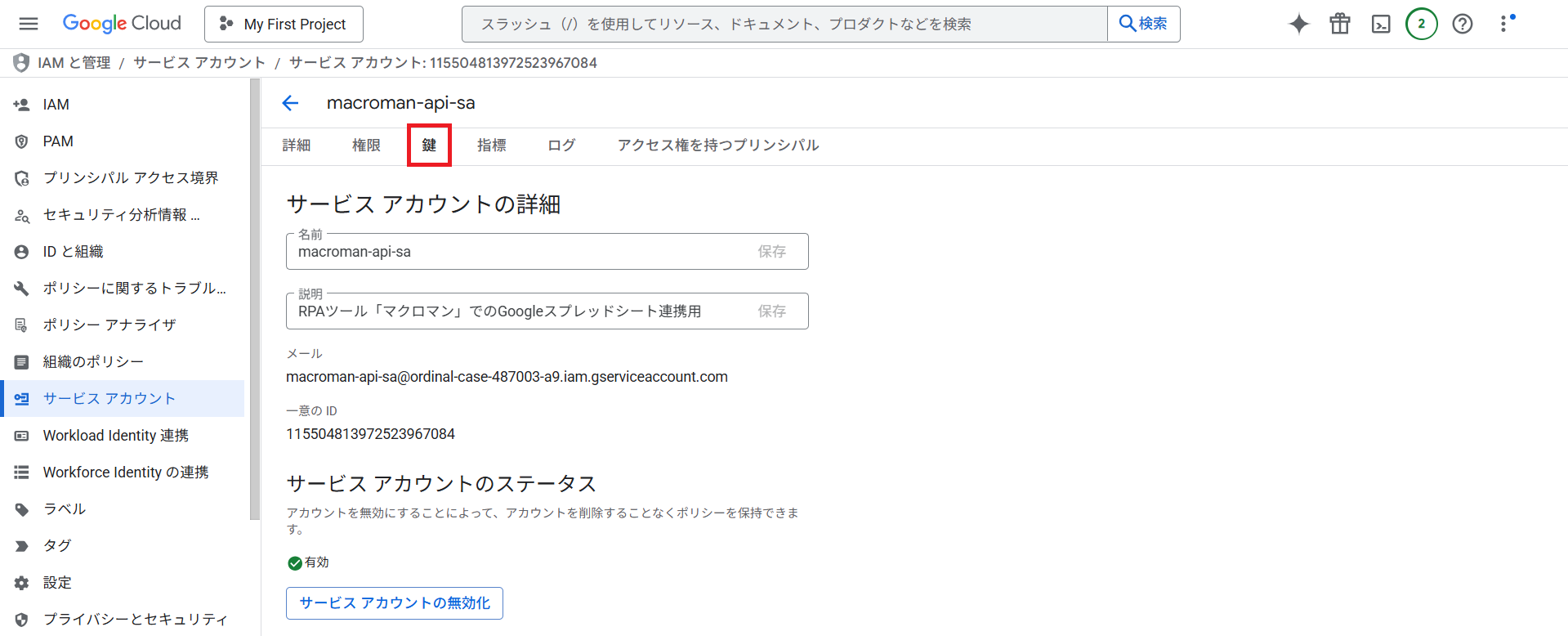Click the 組織のポリシー list icon
The height and width of the screenshot is (636, 1568).
(x=22, y=362)
